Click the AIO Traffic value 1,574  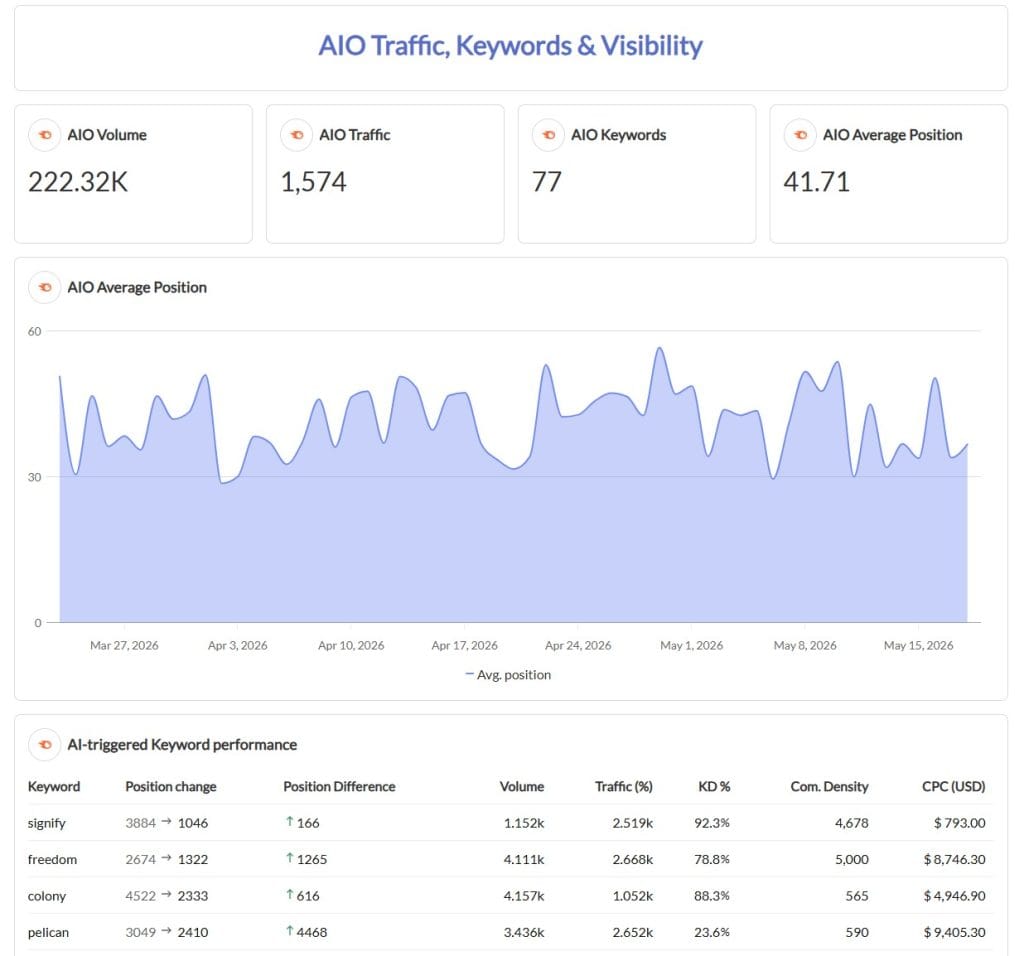313,182
